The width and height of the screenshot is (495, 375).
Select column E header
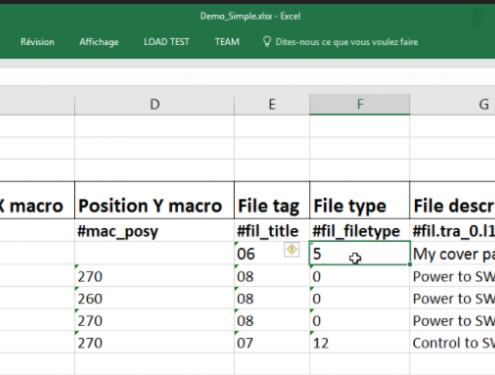pyautogui.click(x=272, y=105)
